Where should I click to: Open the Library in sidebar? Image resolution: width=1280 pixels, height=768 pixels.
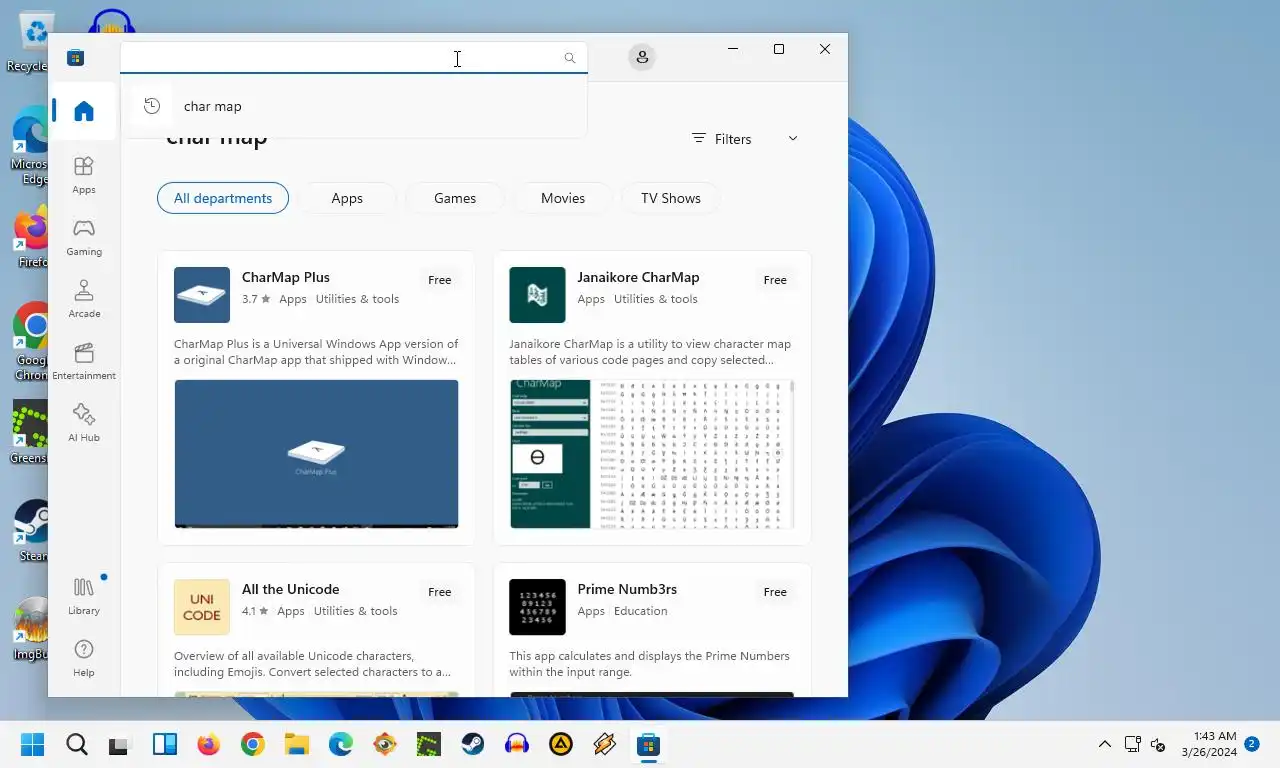[x=84, y=596]
